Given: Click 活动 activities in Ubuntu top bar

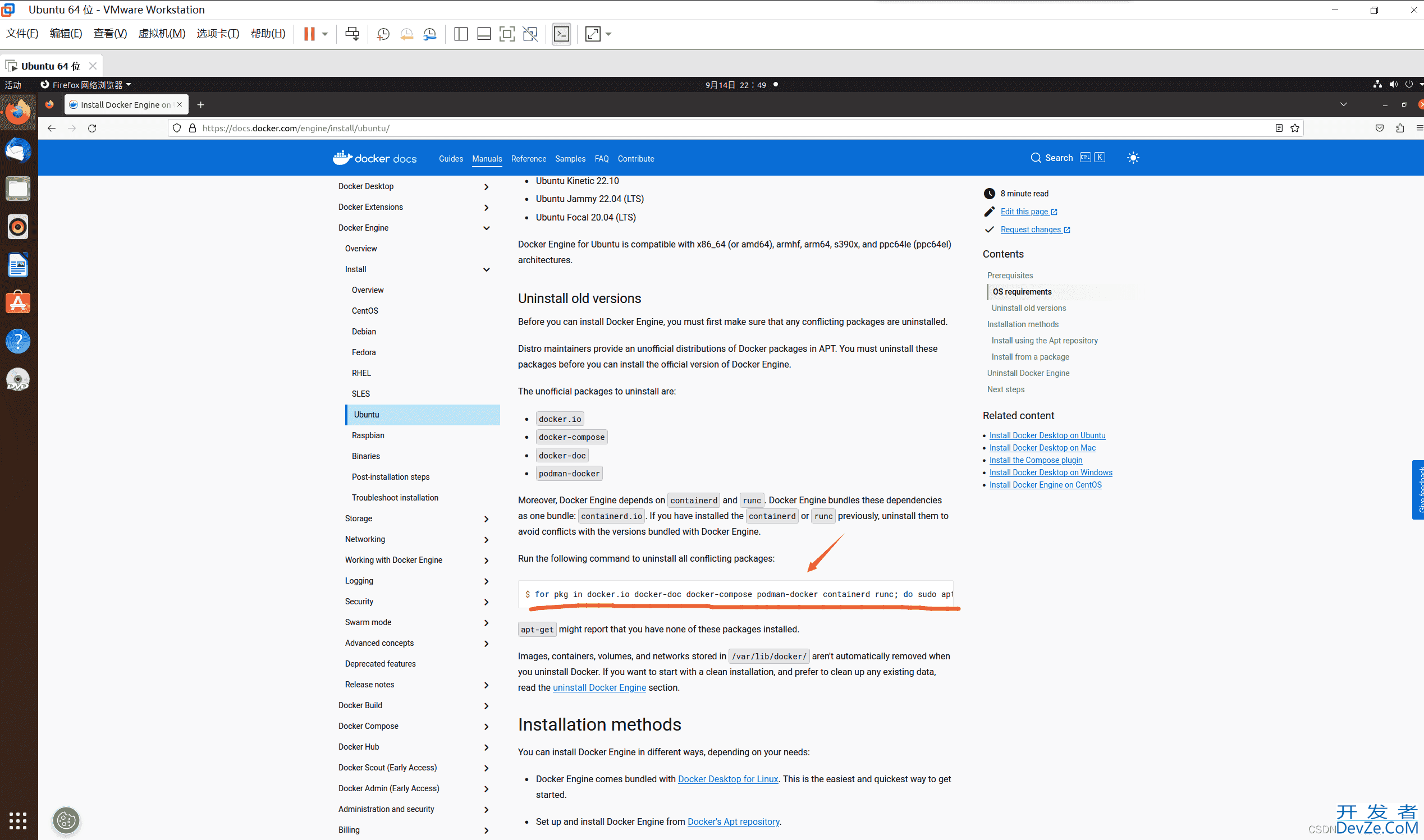Looking at the screenshot, I should point(13,85).
